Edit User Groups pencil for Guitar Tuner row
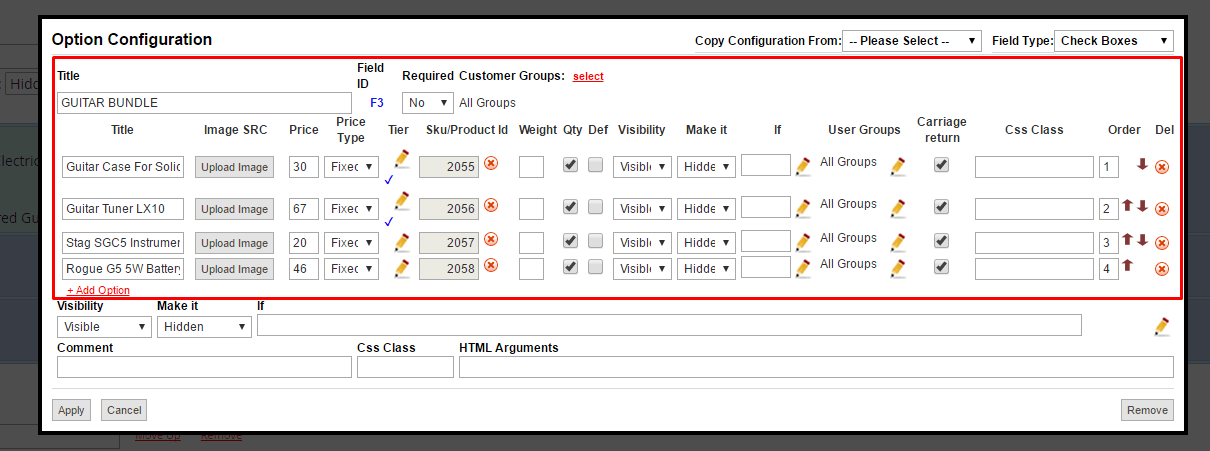The height and width of the screenshot is (451, 1210). click(x=898, y=207)
